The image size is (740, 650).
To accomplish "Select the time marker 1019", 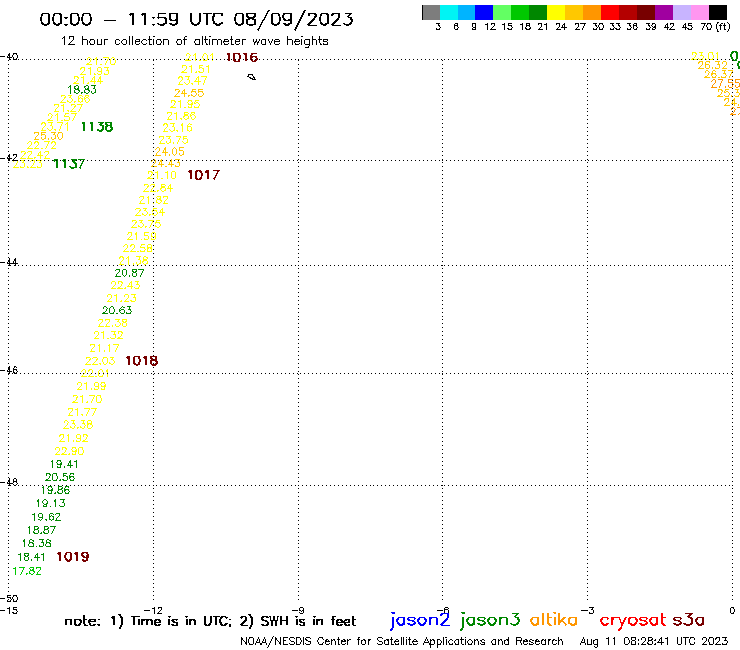I will 73,557.
